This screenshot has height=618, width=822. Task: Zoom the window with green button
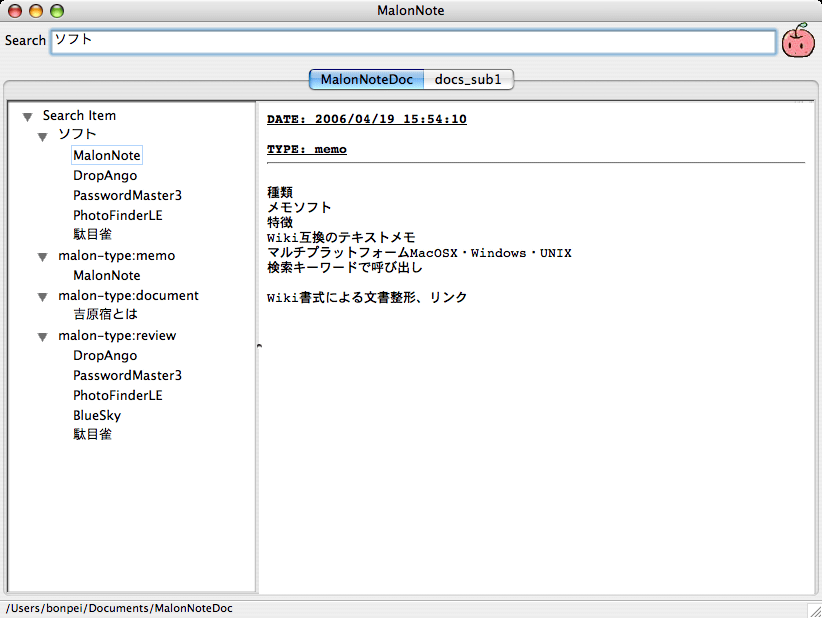coord(57,10)
